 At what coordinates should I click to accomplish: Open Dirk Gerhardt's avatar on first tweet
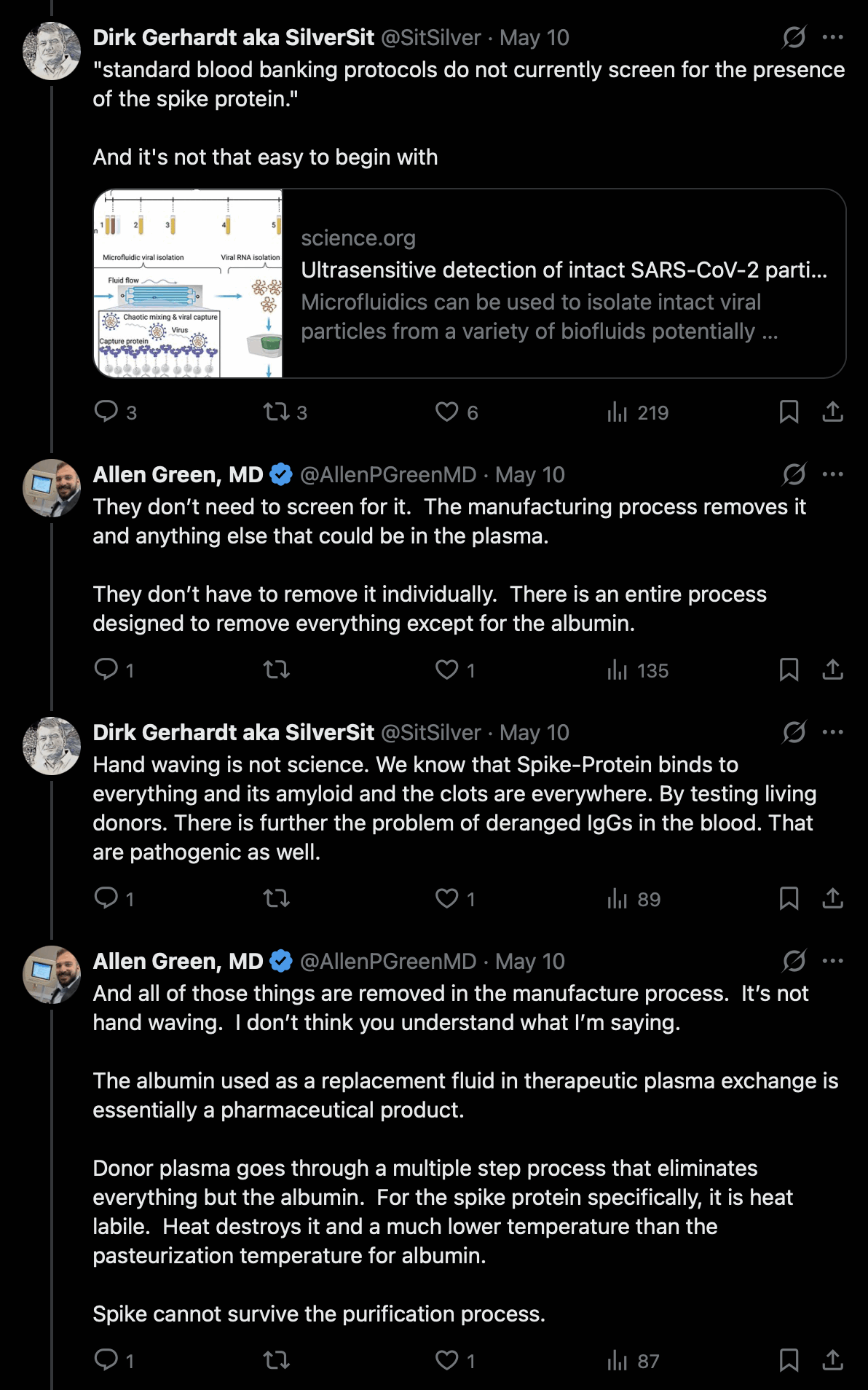[52, 51]
